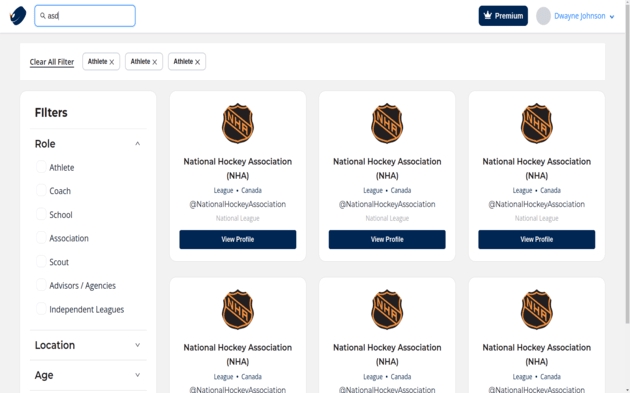This screenshot has height=393, width=630.
Task: Click 'National League' on the top-middle card
Action: (387, 218)
